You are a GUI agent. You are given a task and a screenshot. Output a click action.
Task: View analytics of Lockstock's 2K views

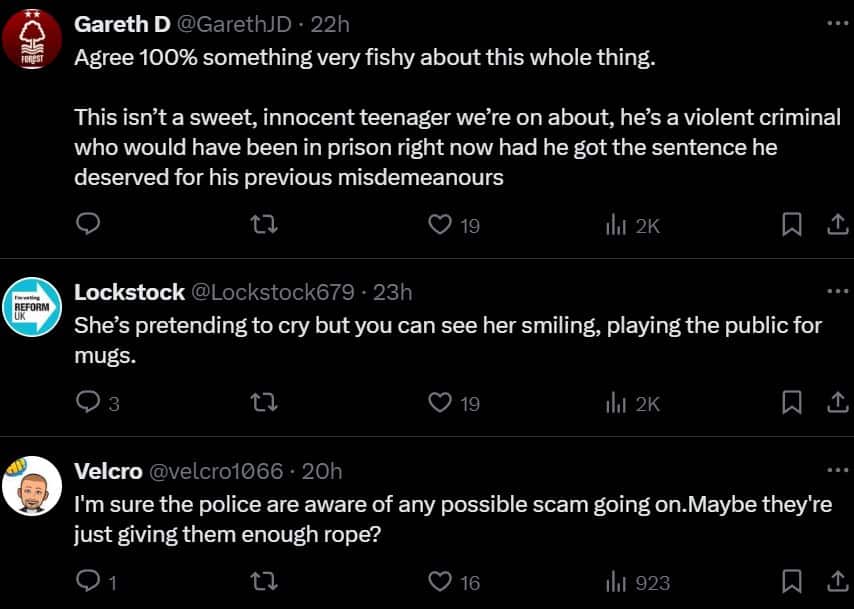632,404
